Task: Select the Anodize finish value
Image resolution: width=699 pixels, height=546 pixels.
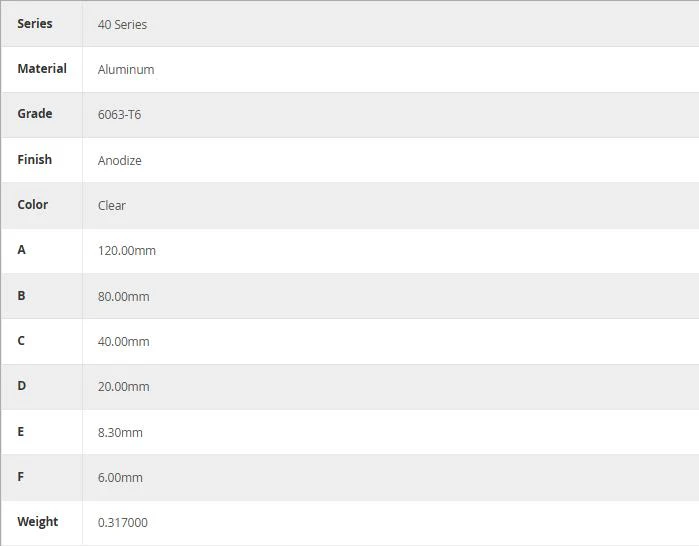Action: pos(120,160)
